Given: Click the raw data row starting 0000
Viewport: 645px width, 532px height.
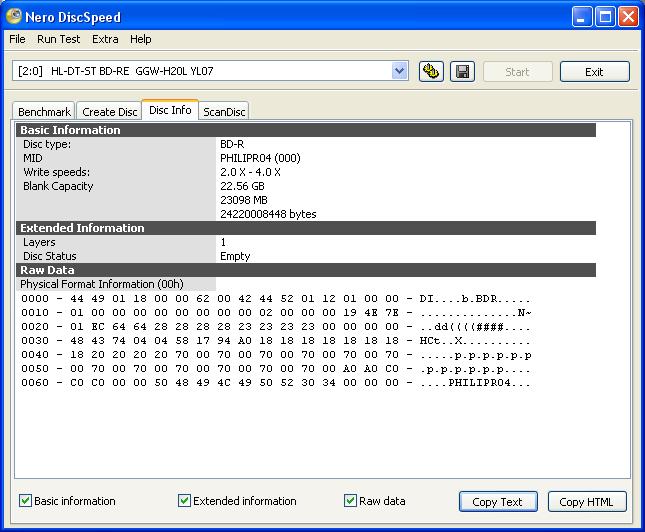Looking at the screenshot, I should click(276, 299).
